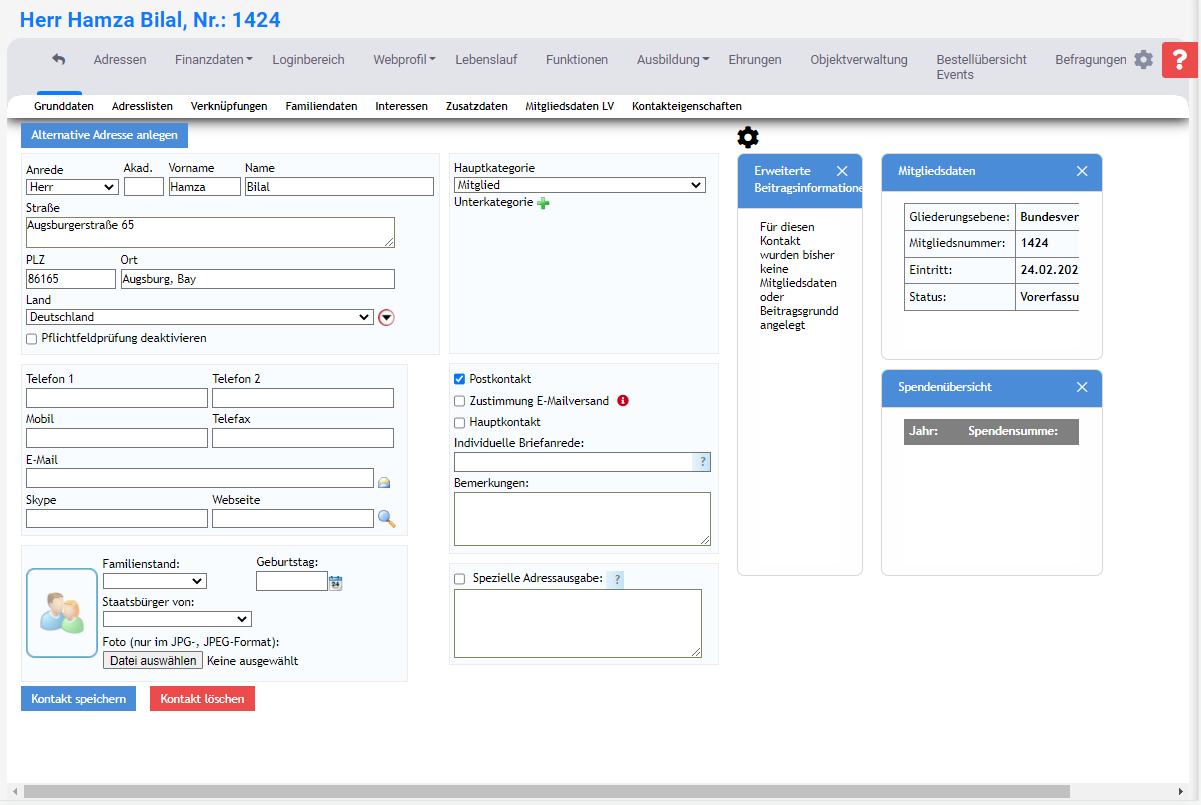This screenshot has width=1201, height=805.
Task: Enable the Hauptkontakt checkbox
Action: (460, 423)
